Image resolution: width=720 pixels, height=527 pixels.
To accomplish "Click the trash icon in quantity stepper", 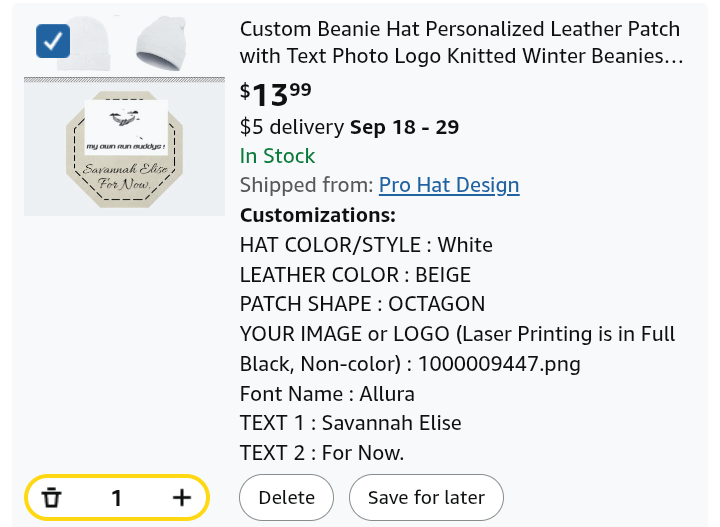I will [x=52, y=498].
